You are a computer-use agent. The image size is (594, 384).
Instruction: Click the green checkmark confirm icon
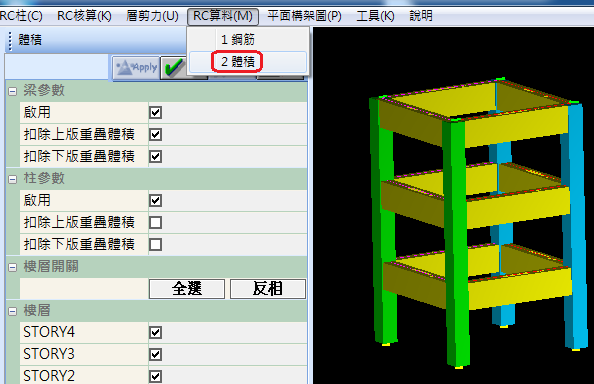(174, 68)
